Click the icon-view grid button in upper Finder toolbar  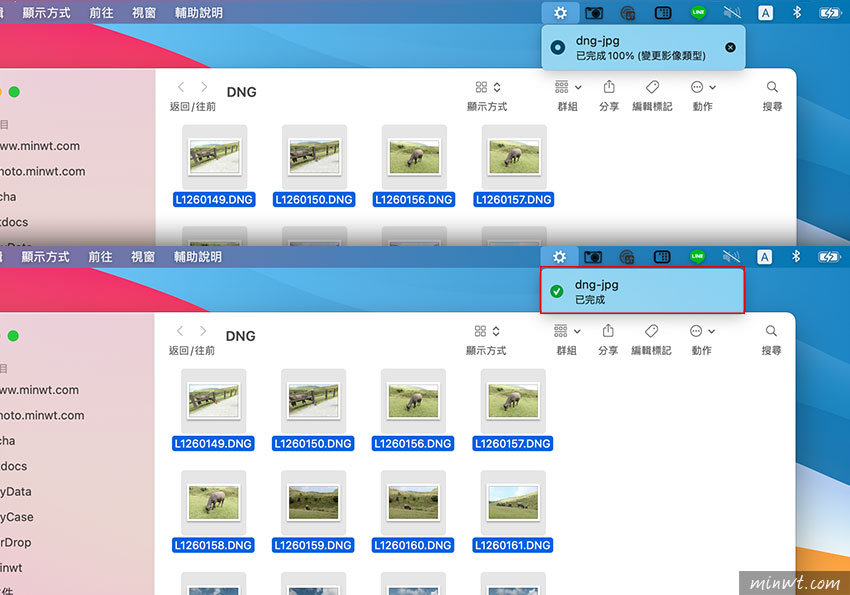(481, 87)
